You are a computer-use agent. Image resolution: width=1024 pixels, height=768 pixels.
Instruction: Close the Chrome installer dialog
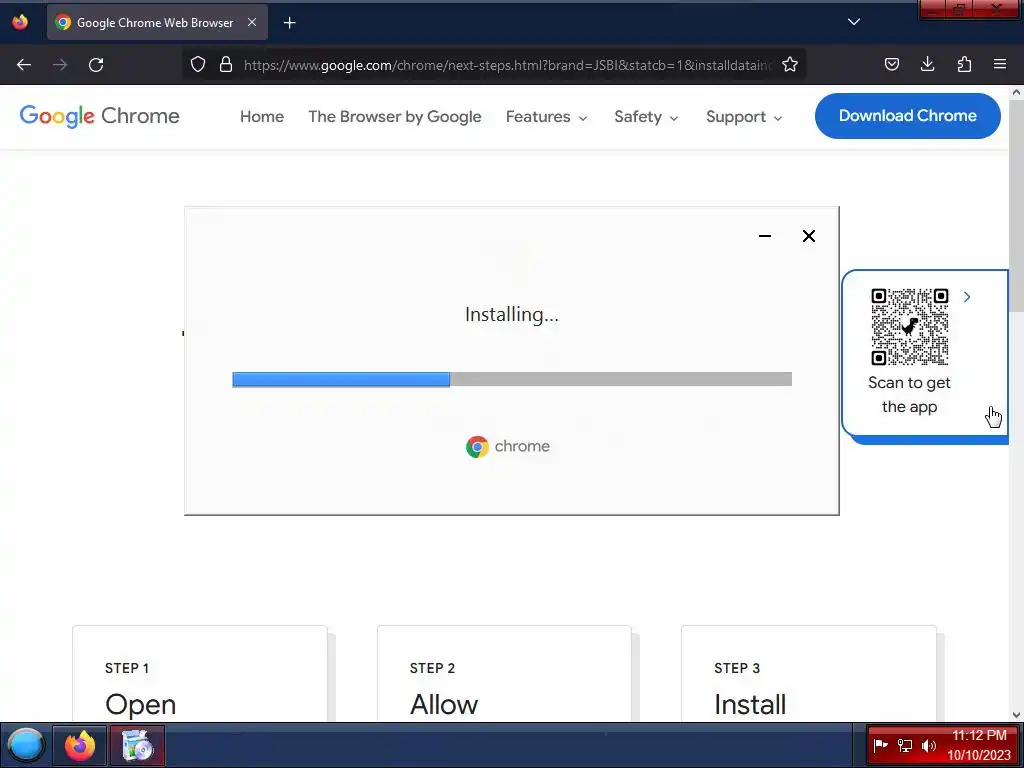pos(808,236)
